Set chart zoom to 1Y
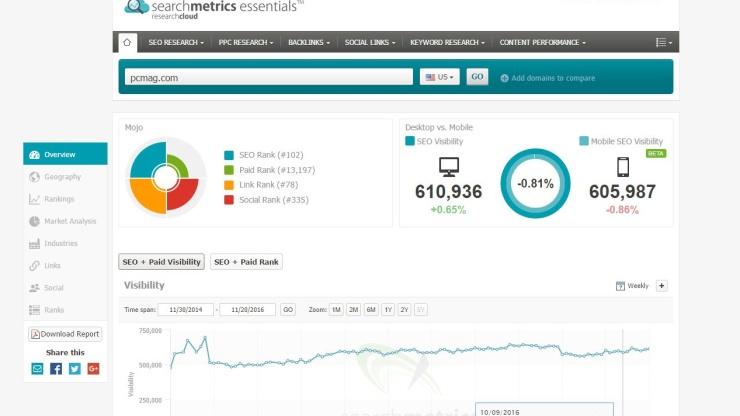This screenshot has width=740, height=416. point(388,310)
